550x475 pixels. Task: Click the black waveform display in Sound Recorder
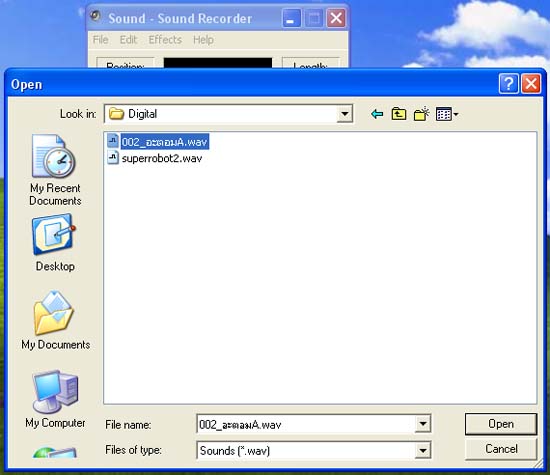click(218, 62)
